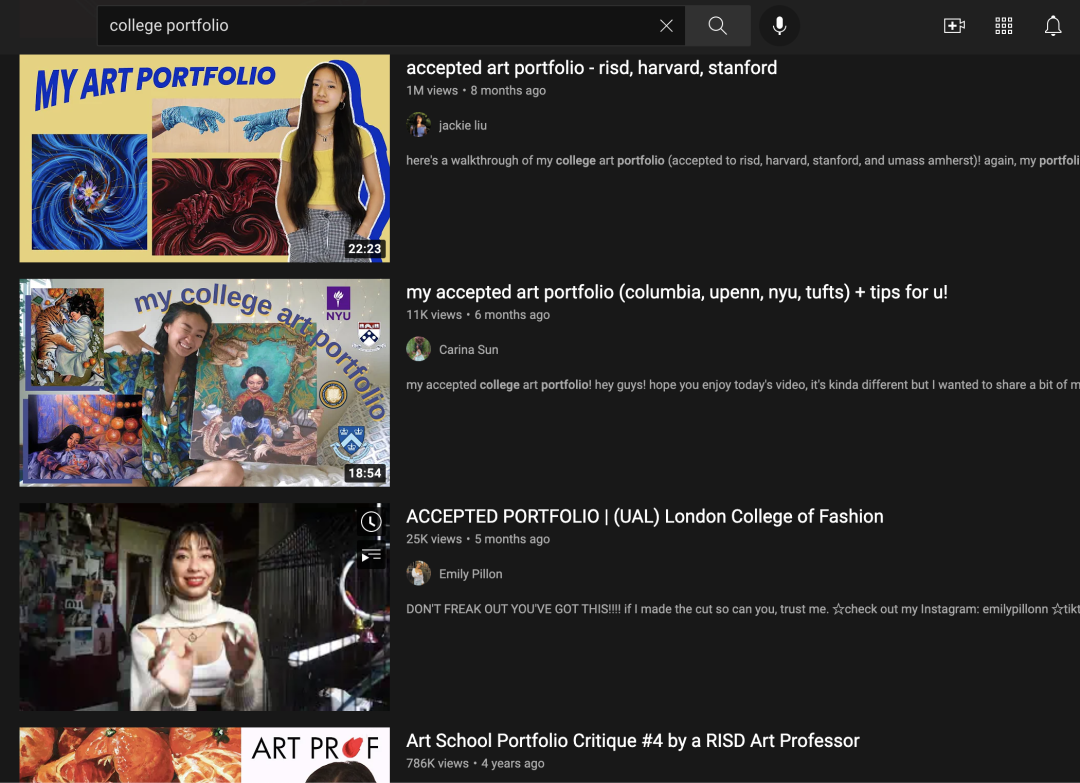The height and width of the screenshot is (783, 1080).
Task: Open 'my accepted art portfolio (columbia, upenn...)' title
Action: [676, 292]
